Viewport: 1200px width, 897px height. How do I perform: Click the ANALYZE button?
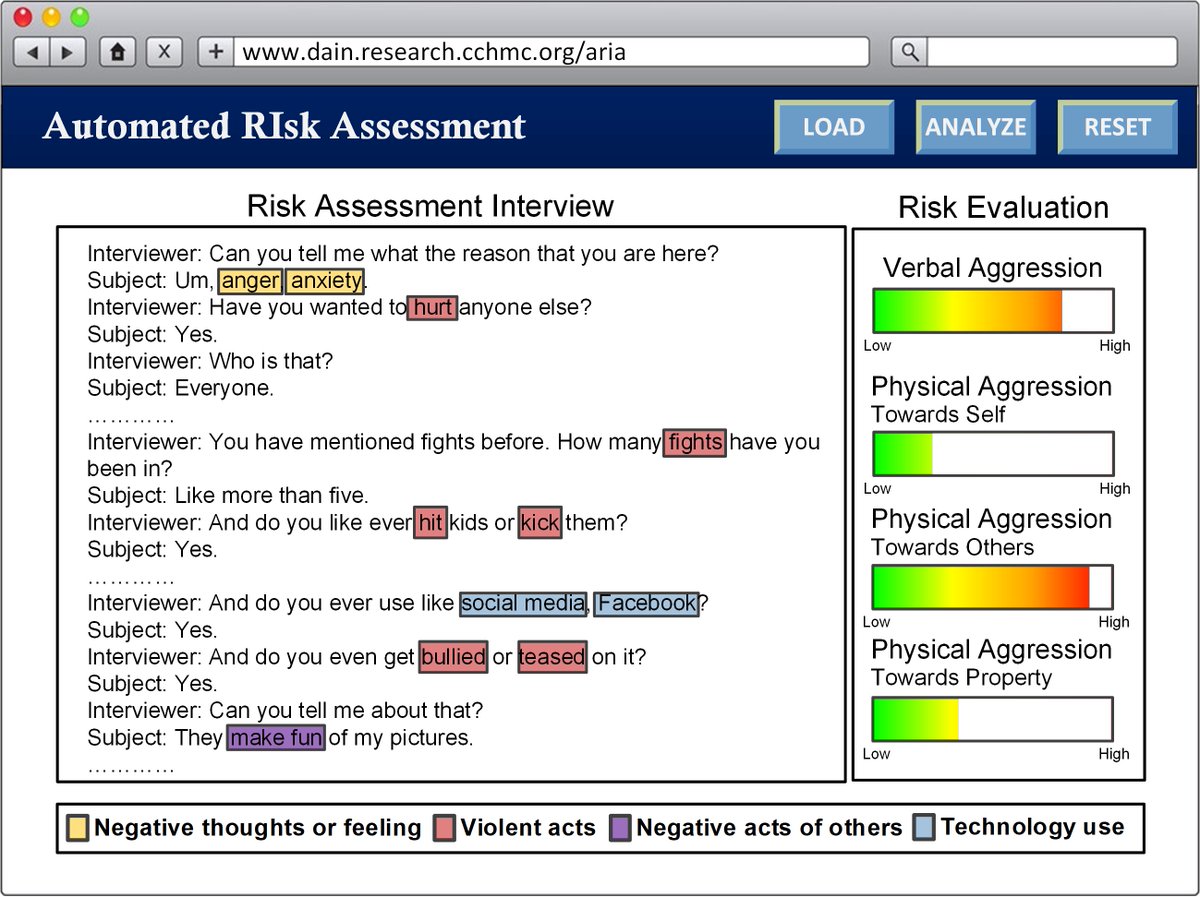[975, 127]
